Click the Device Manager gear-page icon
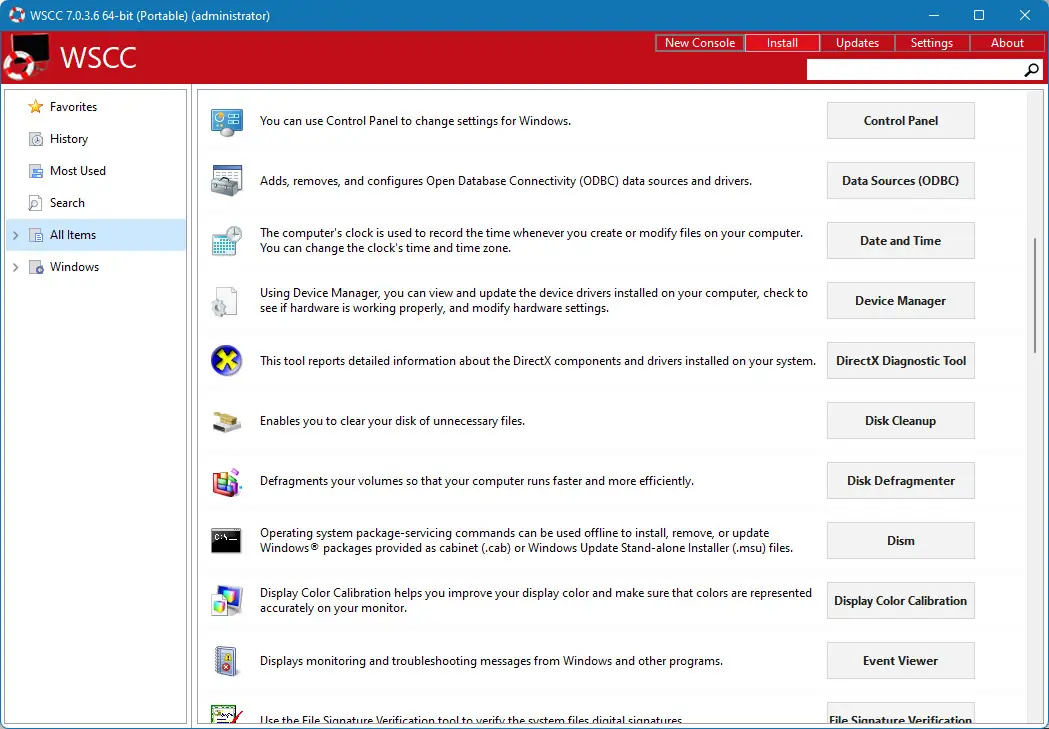Image resolution: width=1049 pixels, height=729 pixels. point(225,301)
